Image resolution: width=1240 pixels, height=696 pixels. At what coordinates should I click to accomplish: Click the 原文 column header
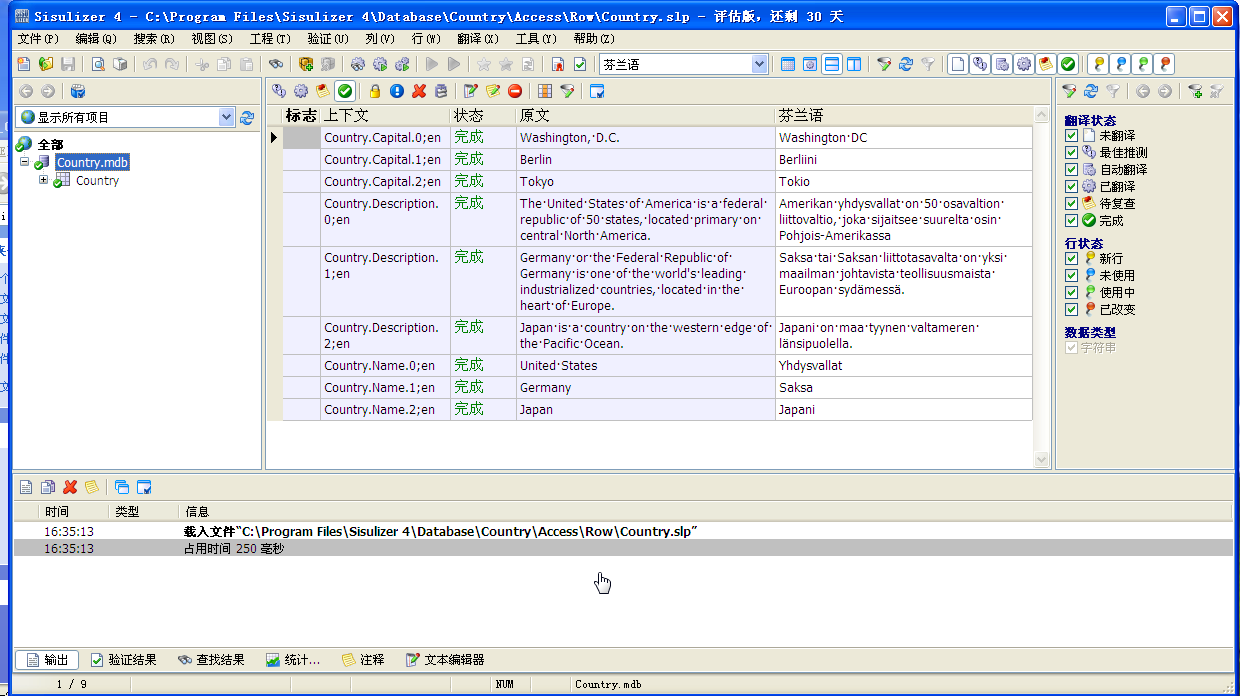645,115
